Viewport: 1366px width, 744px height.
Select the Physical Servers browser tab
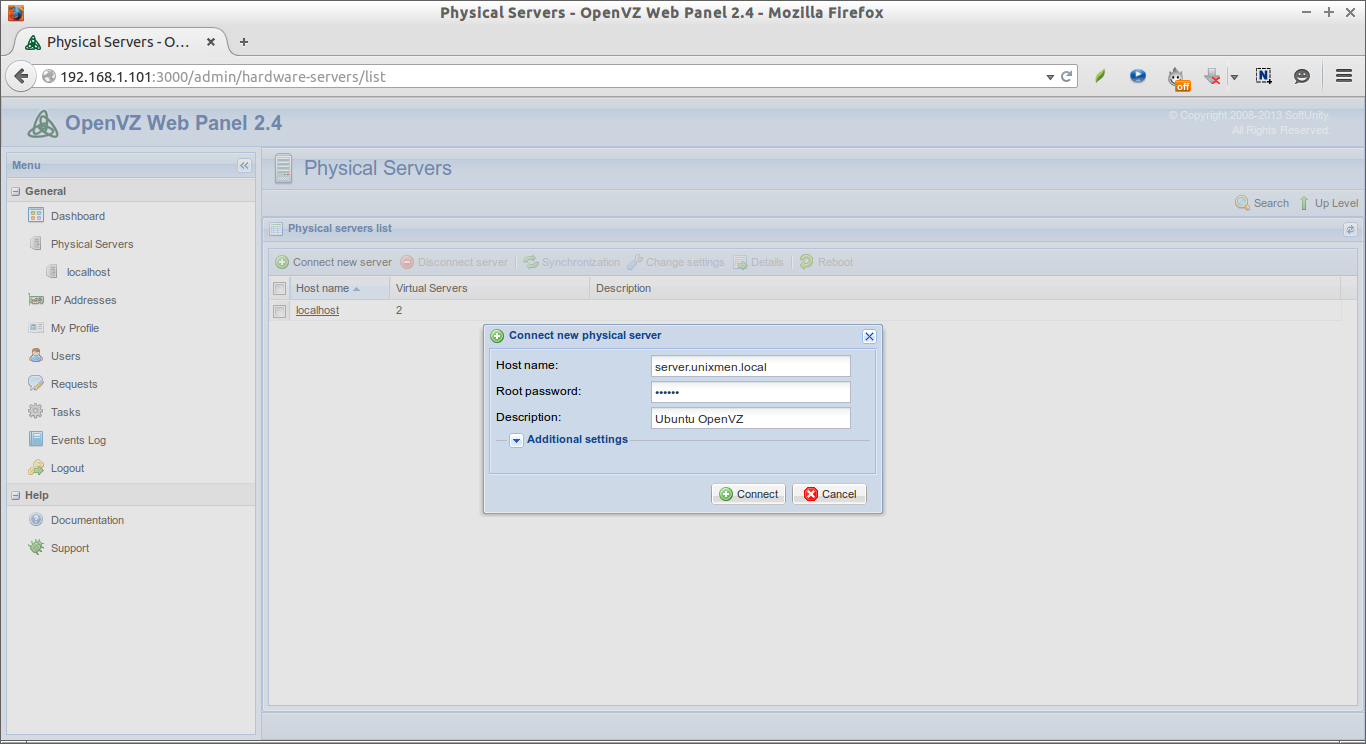point(118,42)
